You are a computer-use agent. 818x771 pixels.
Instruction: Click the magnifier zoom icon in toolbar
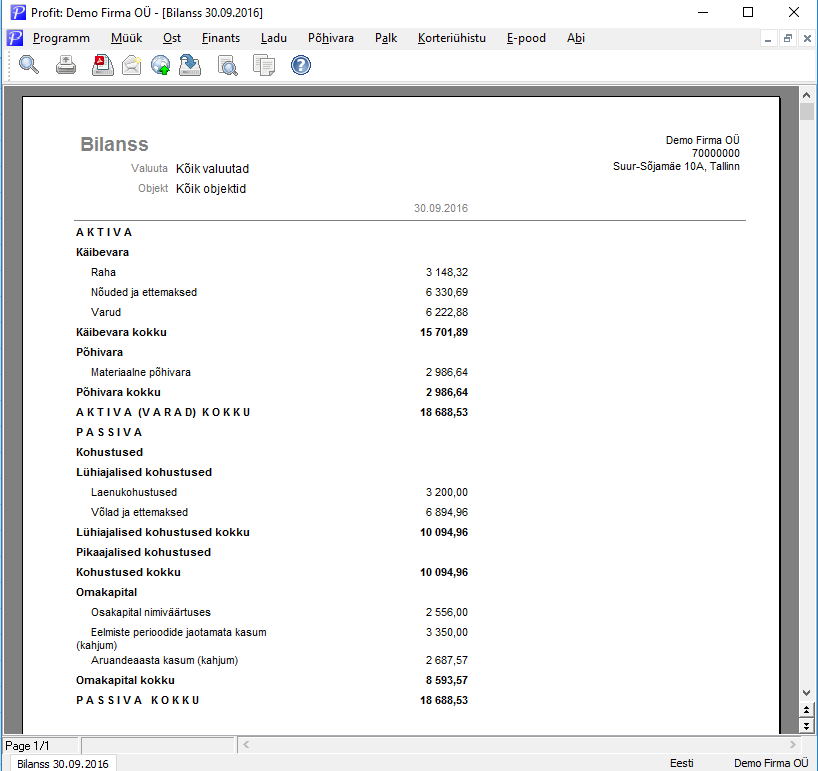[29, 65]
